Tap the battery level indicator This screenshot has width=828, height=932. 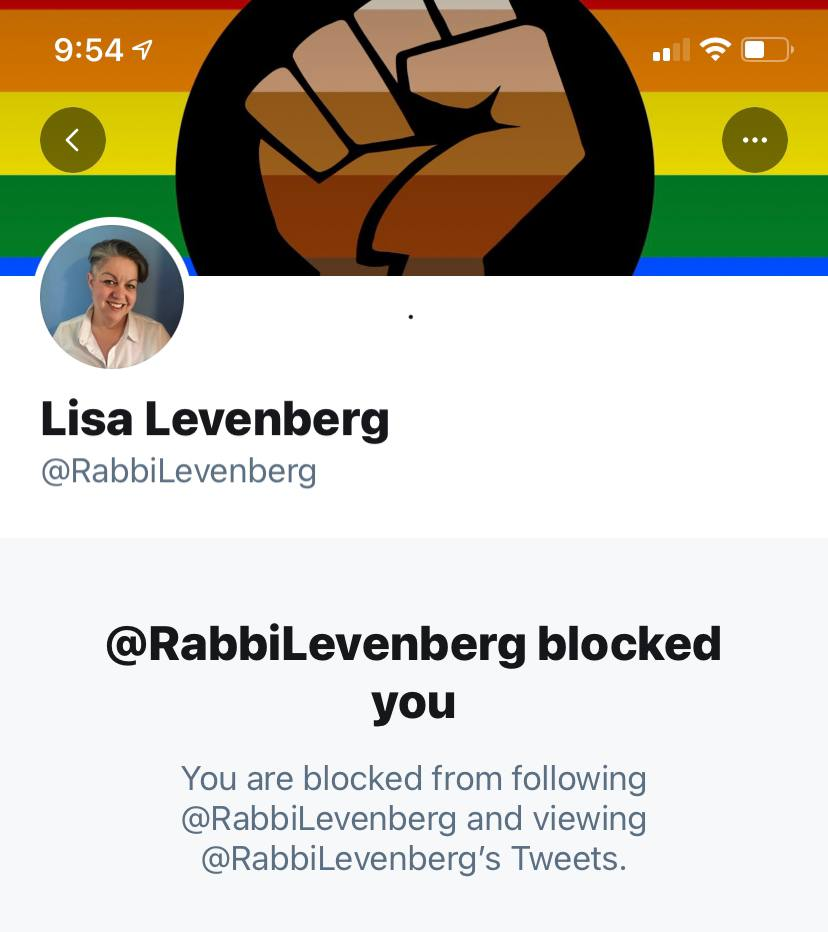(767, 49)
